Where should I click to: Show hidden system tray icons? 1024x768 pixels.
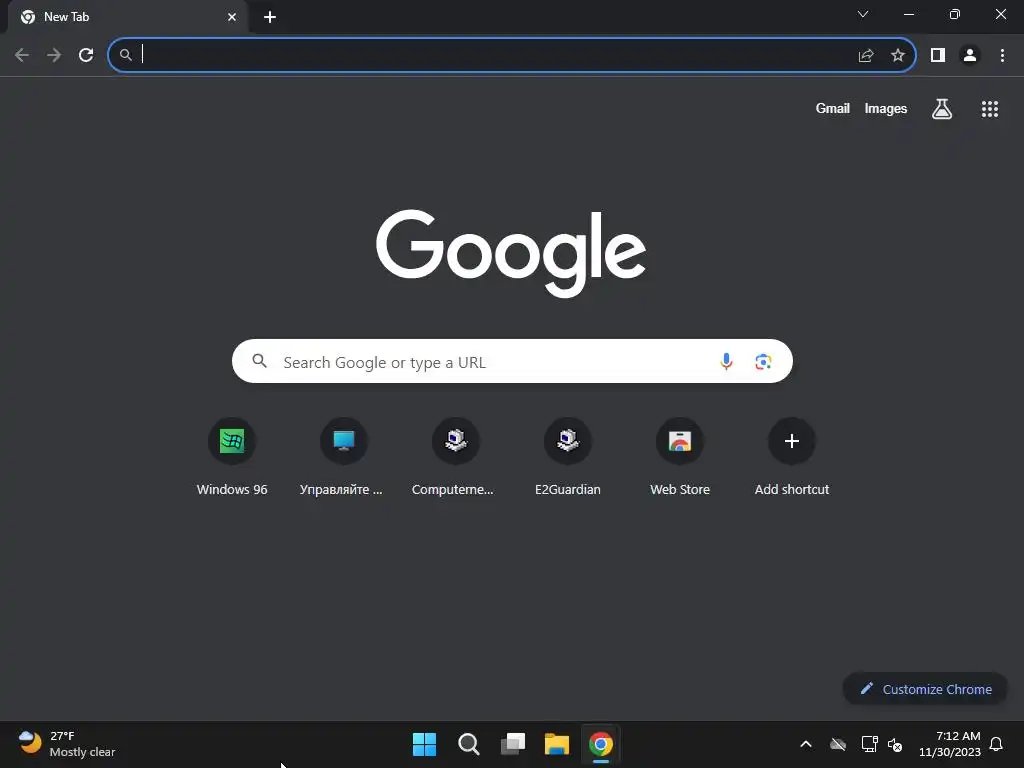tap(806, 744)
